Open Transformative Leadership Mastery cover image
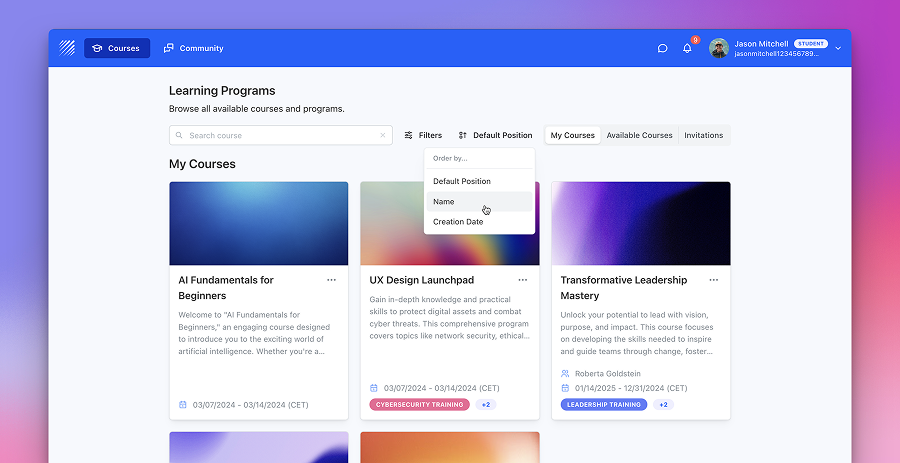Screen dimensions: 900x463 coord(641,223)
